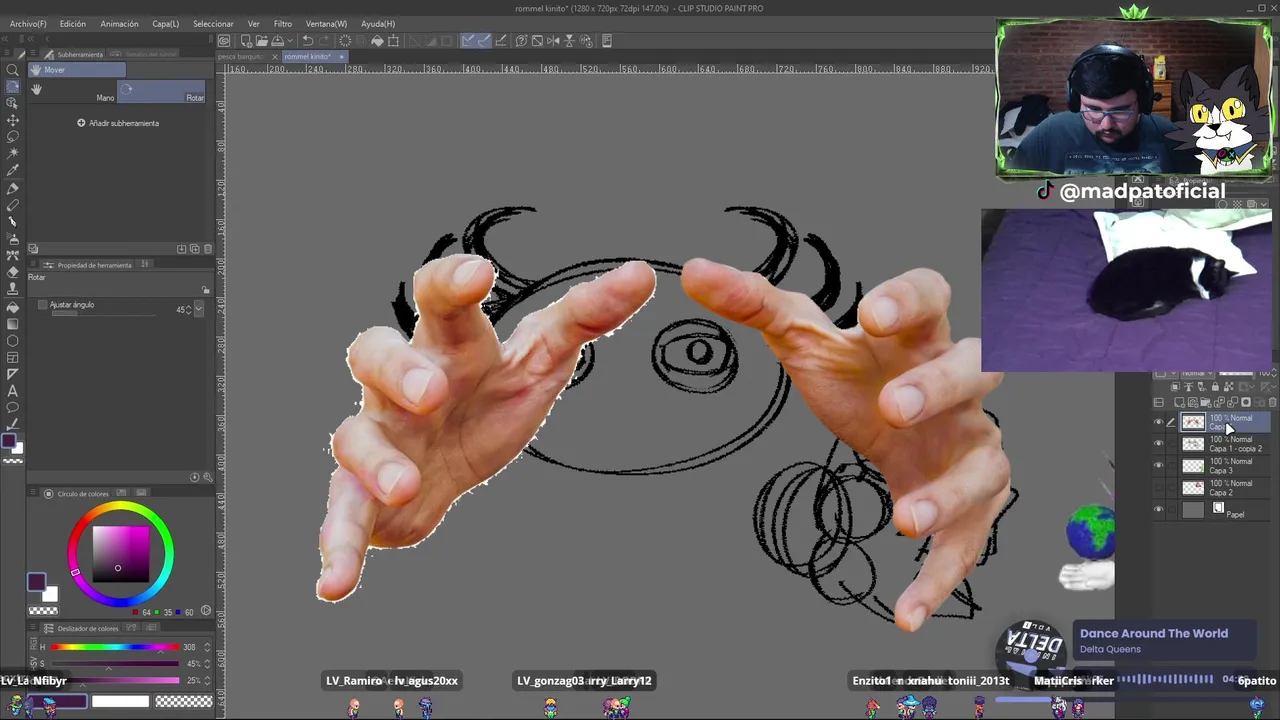Click the New vector layer icon
The height and width of the screenshot is (720, 1280).
tap(1193, 402)
